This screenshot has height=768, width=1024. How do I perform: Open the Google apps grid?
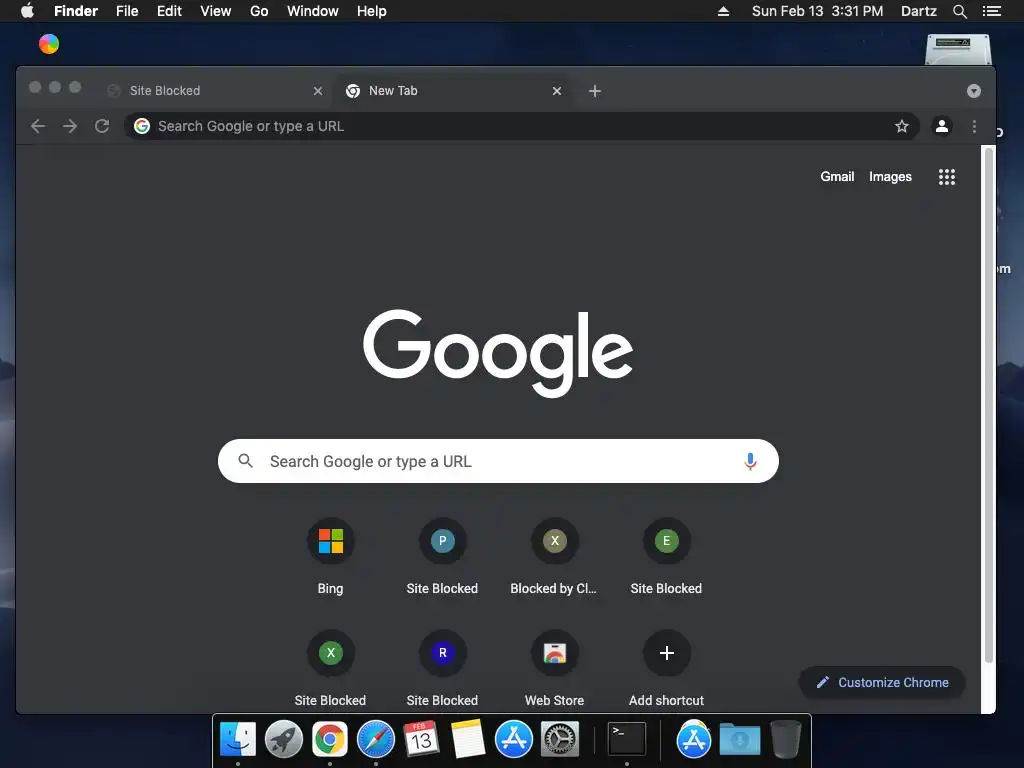click(946, 177)
